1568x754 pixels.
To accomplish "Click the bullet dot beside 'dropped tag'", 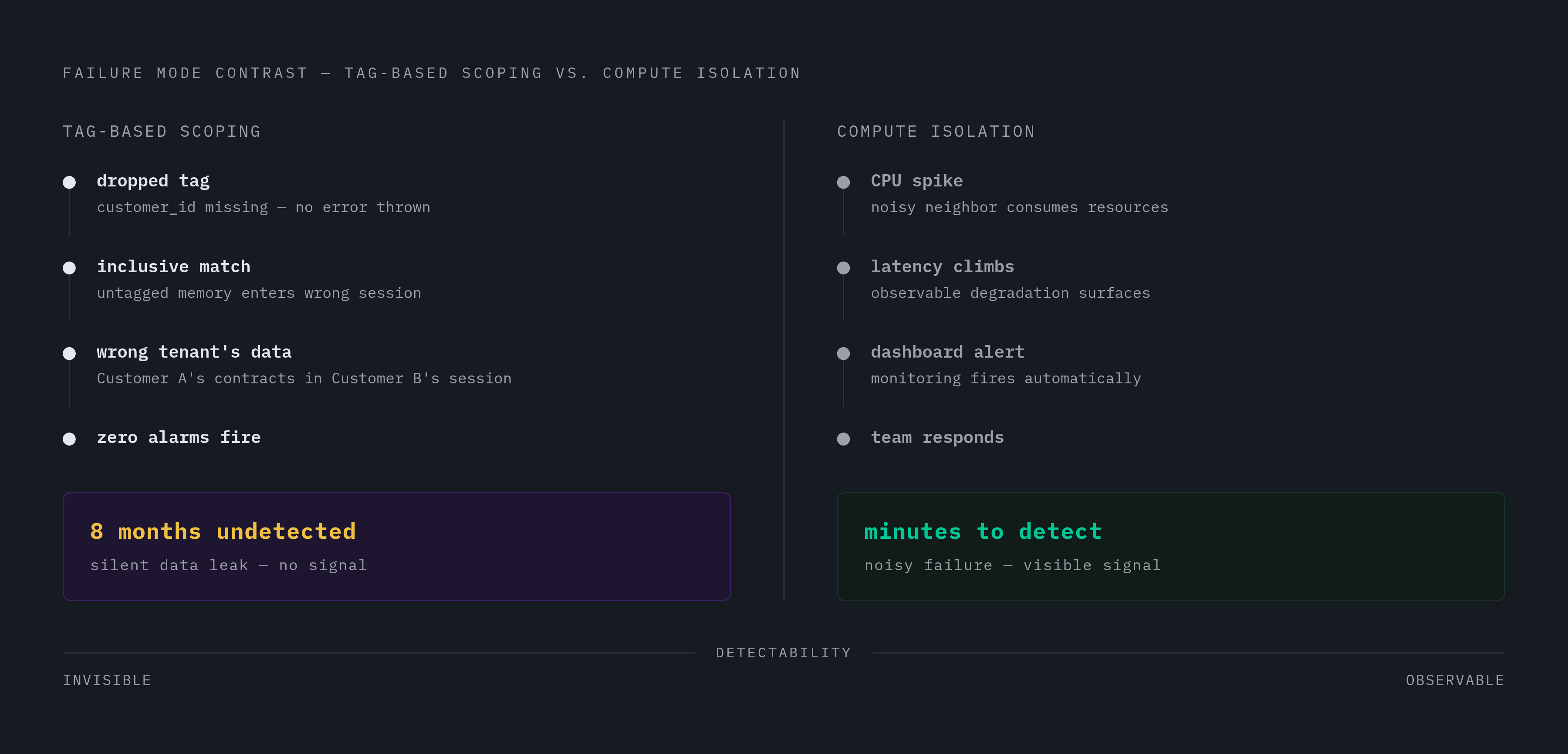I will click(x=69, y=182).
